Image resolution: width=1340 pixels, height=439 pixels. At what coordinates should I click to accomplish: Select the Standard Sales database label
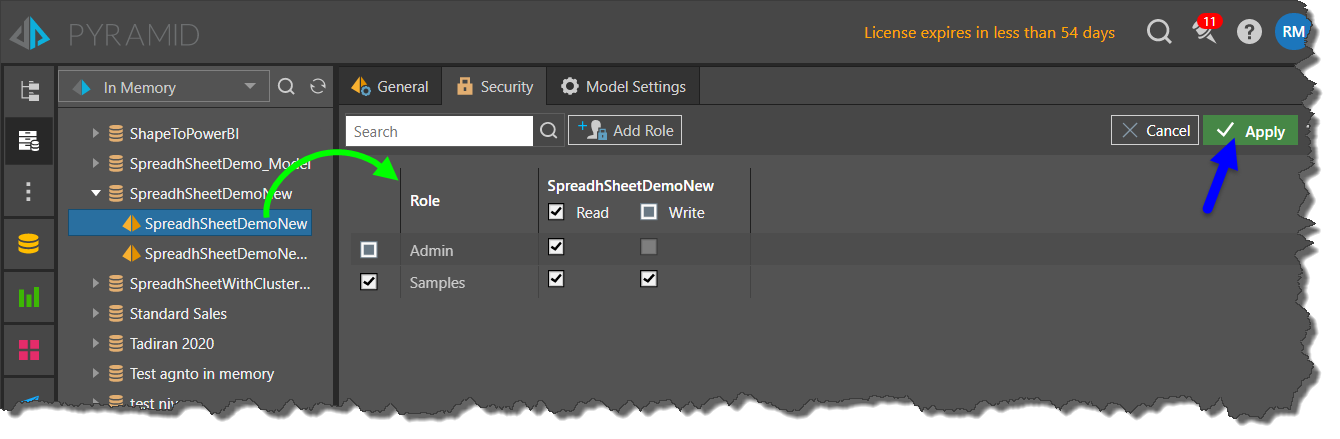point(178,313)
